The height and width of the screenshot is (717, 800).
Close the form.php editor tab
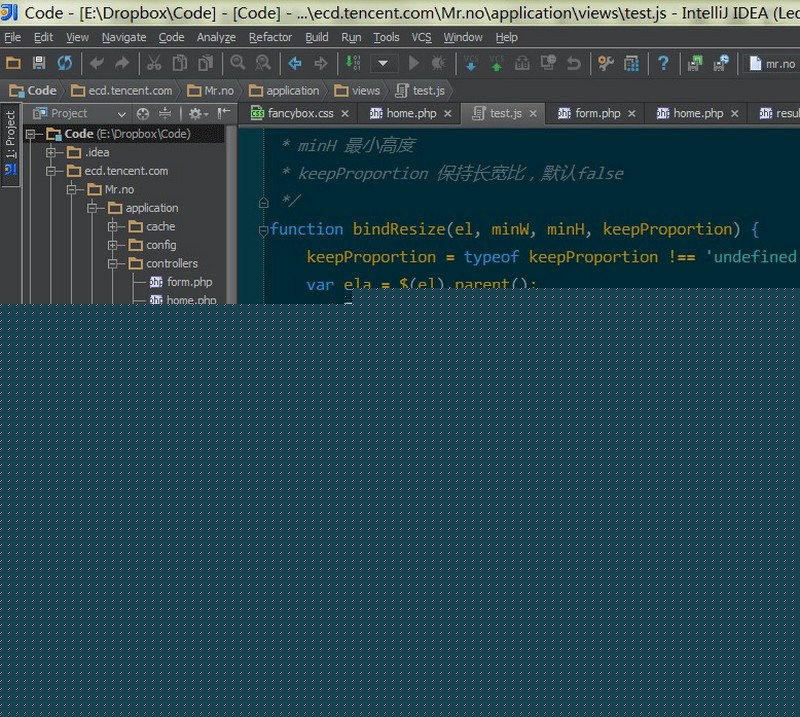pos(632,114)
